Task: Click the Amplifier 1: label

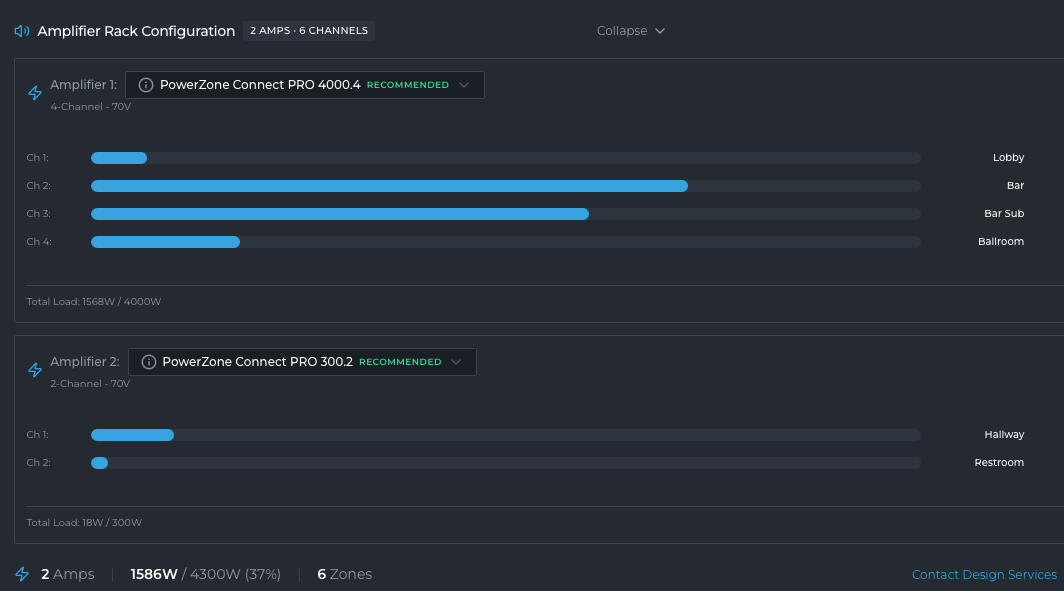Action: click(x=83, y=85)
